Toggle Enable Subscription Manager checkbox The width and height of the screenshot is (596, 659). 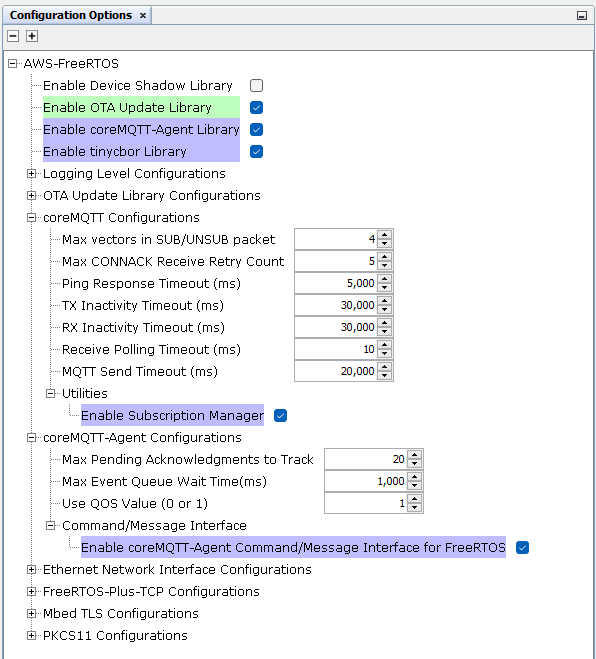pyautogui.click(x=280, y=416)
